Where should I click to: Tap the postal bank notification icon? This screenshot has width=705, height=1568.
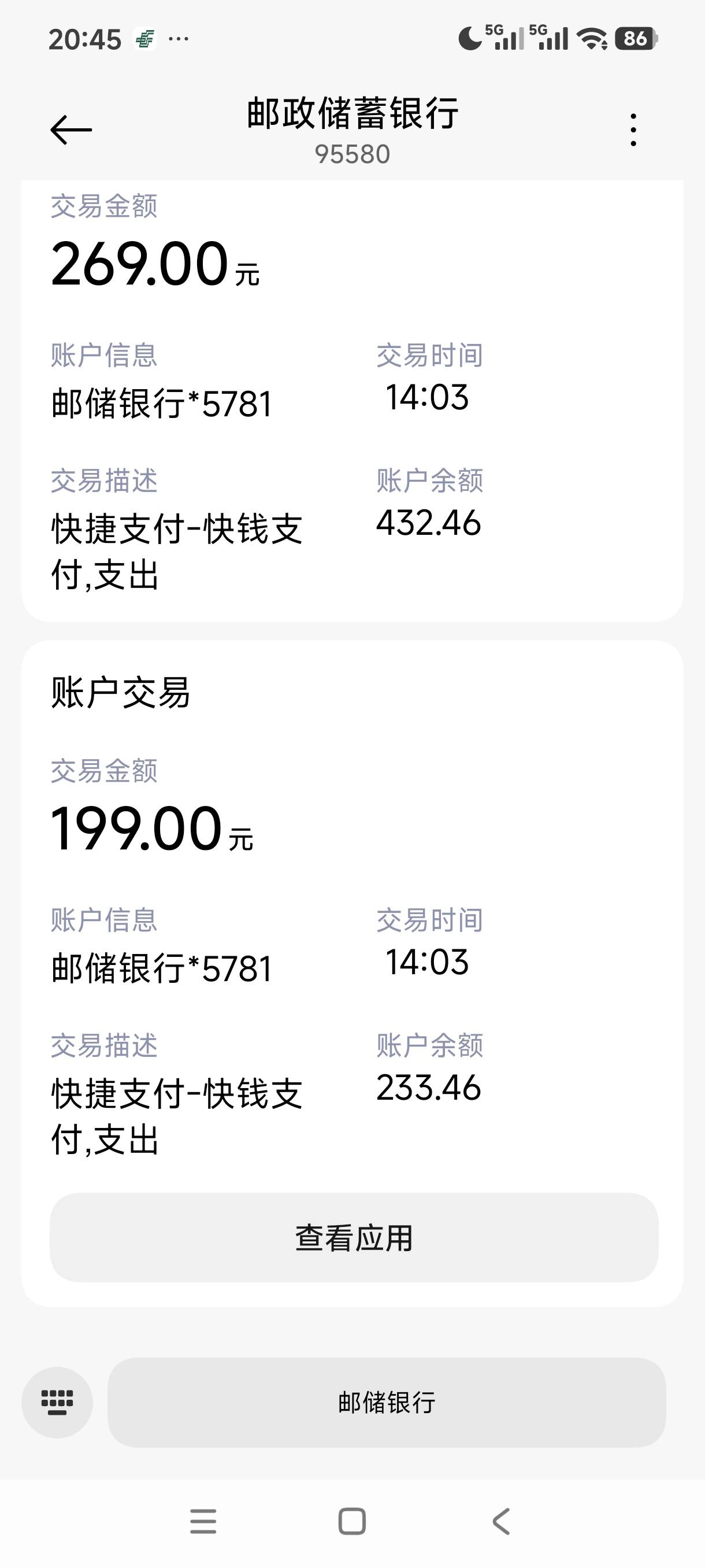(x=145, y=39)
